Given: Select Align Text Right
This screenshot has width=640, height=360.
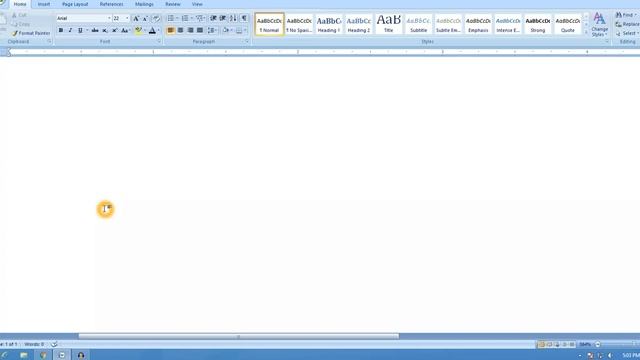Looking at the screenshot, I should point(190,30).
